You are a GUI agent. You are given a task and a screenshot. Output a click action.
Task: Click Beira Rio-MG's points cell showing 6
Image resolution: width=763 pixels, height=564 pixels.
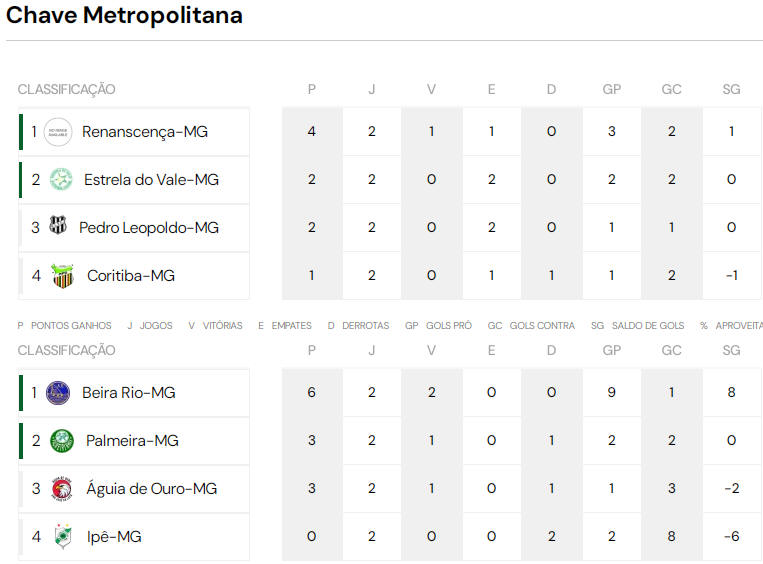tap(312, 392)
